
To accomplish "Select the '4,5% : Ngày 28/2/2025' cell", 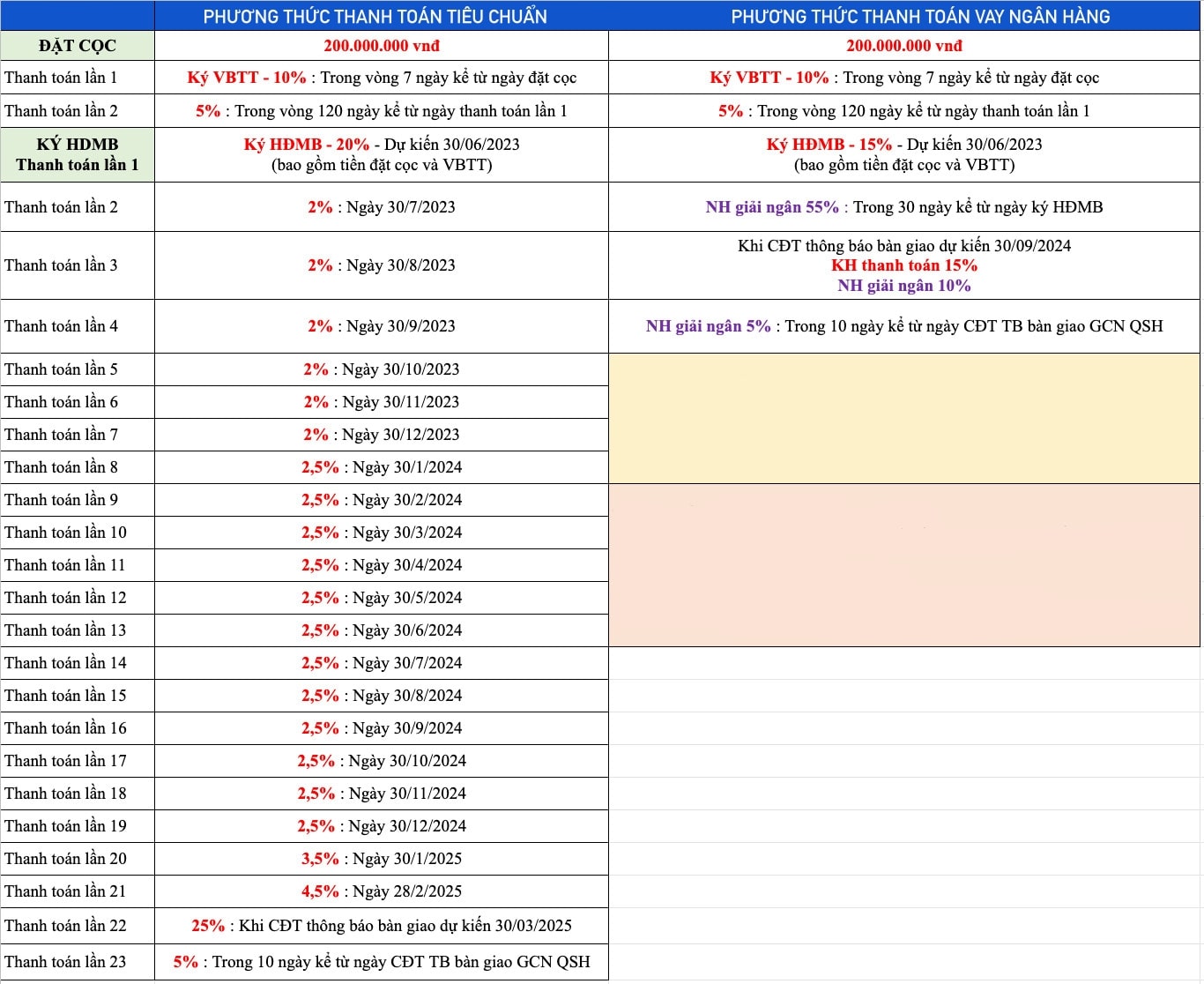I will (381, 891).
